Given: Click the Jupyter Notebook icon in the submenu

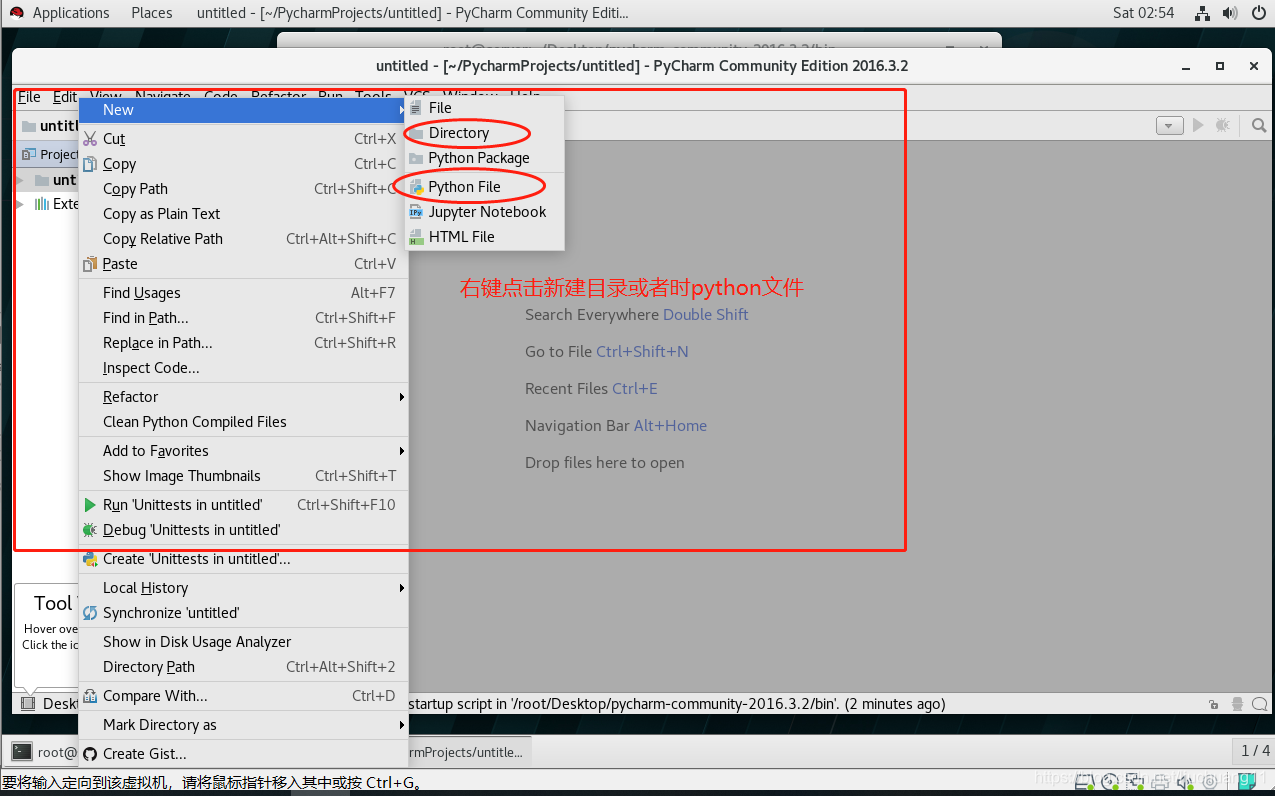Looking at the screenshot, I should pyautogui.click(x=416, y=212).
